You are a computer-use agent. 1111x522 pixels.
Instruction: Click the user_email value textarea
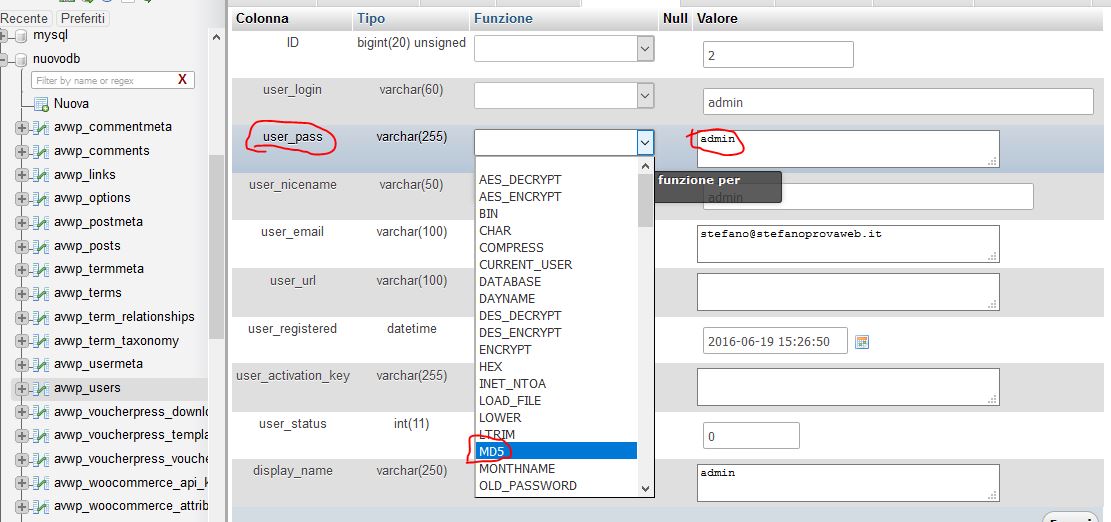(x=848, y=244)
